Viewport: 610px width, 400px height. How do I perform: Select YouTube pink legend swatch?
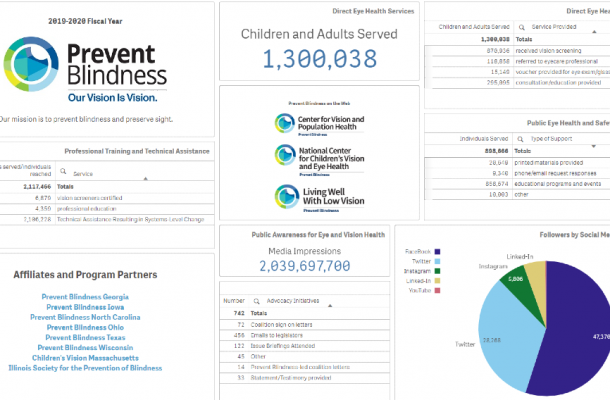pyautogui.click(x=437, y=290)
